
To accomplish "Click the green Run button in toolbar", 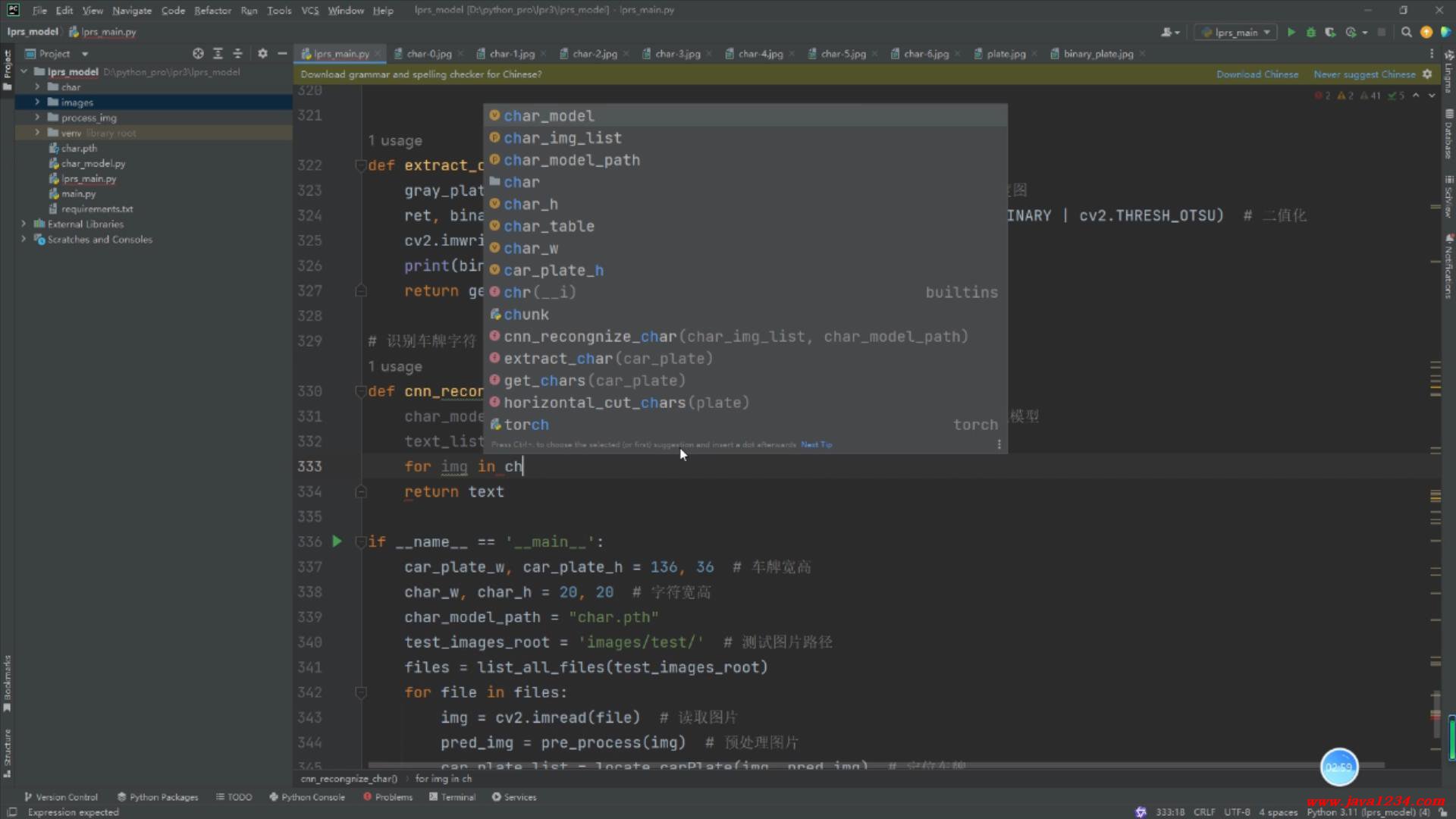I will (x=1291, y=32).
